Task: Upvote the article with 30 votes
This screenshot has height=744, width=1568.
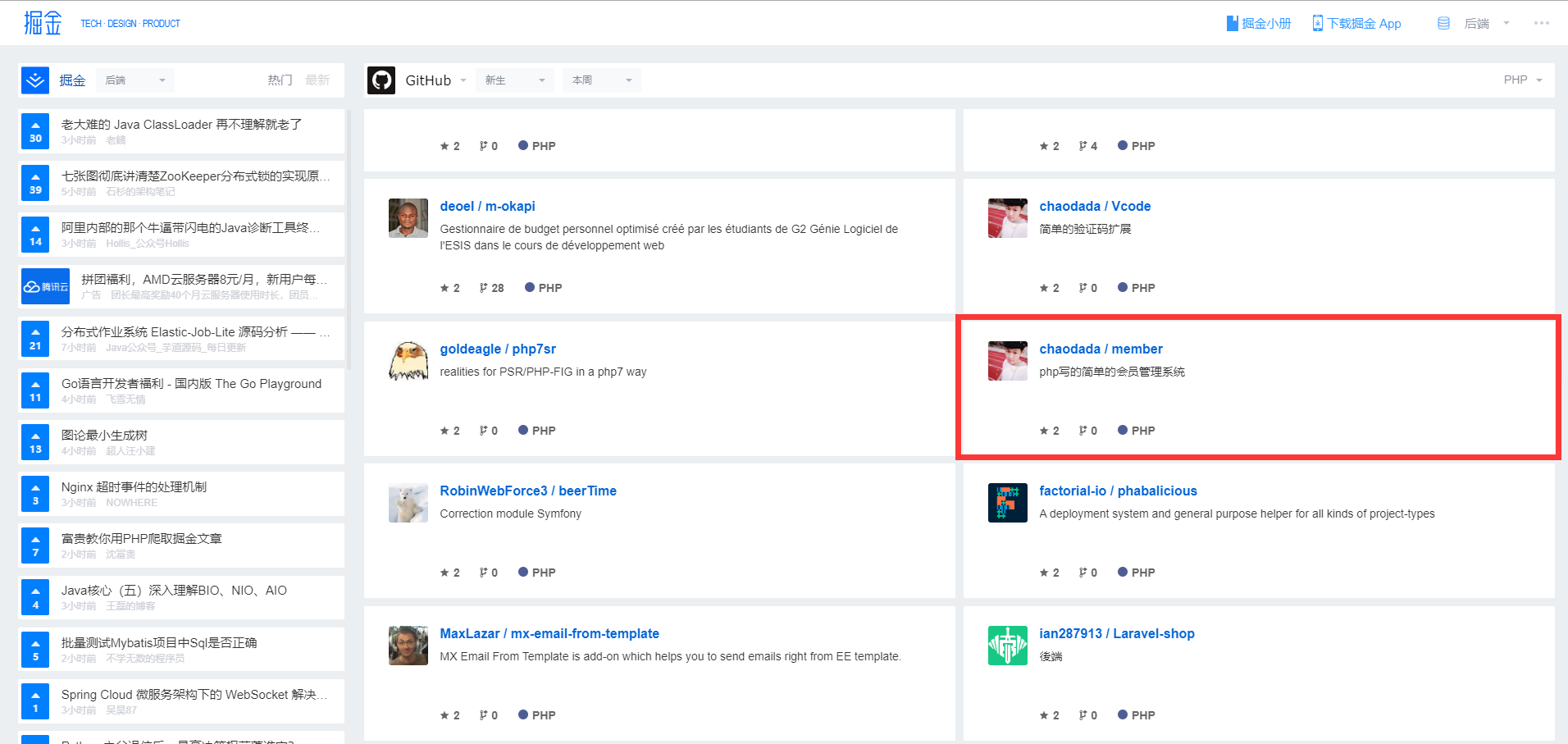Action: click(35, 131)
